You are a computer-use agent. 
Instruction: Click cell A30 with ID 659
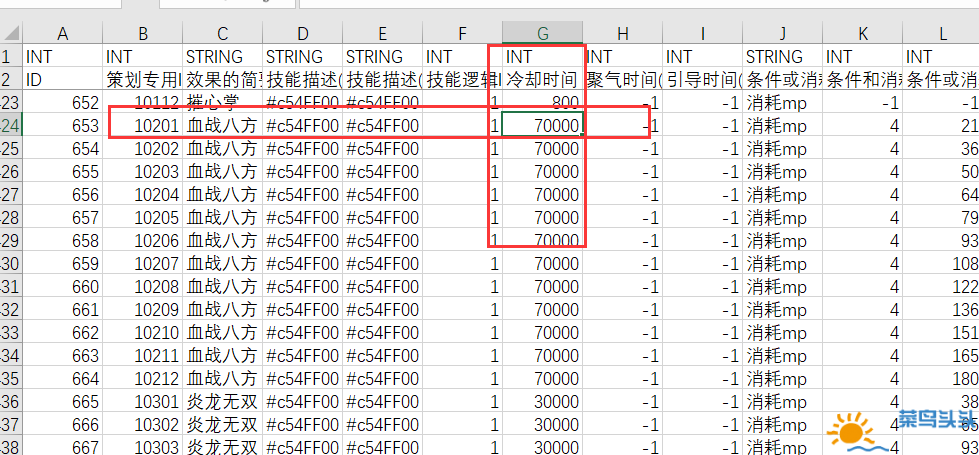click(63, 263)
